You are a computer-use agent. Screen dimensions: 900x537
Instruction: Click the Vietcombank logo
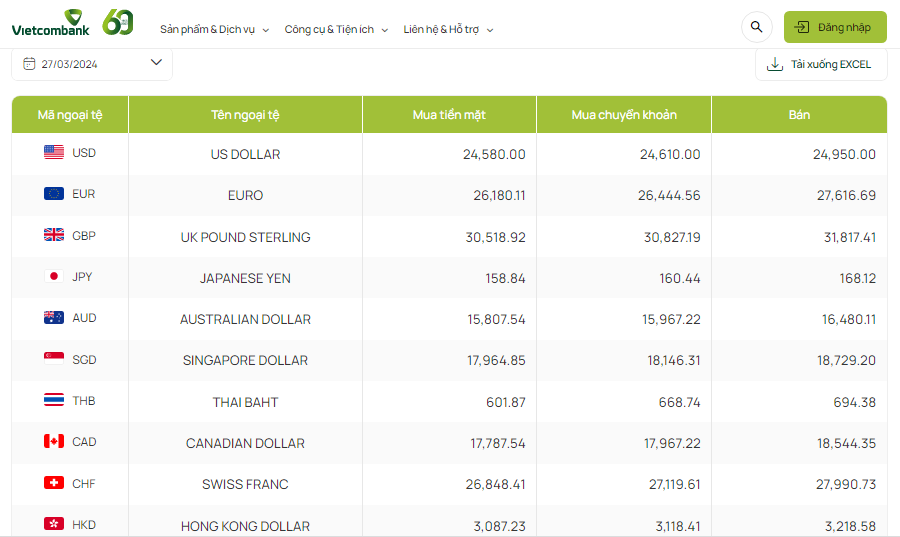pyautogui.click(x=50, y=23)
